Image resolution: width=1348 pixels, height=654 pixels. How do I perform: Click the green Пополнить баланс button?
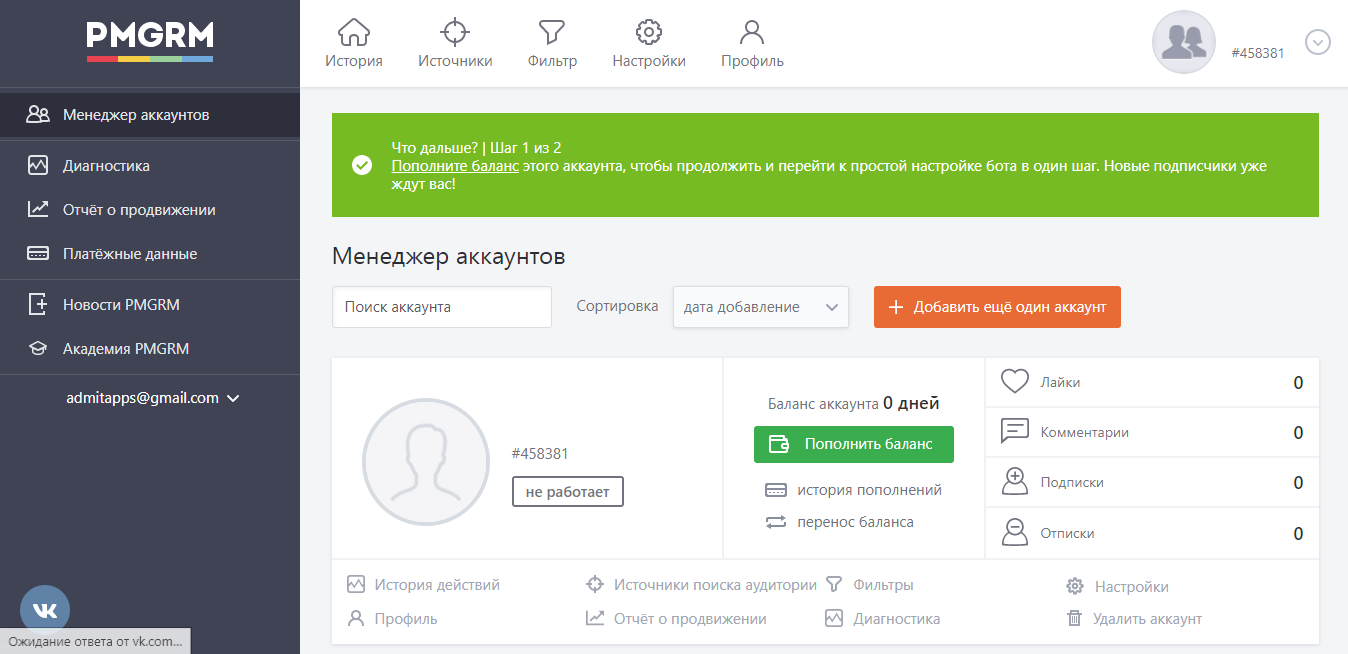click(854, 445)
